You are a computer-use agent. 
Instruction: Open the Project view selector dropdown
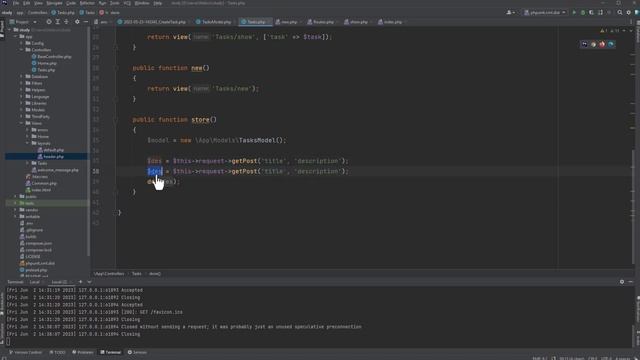23,22
